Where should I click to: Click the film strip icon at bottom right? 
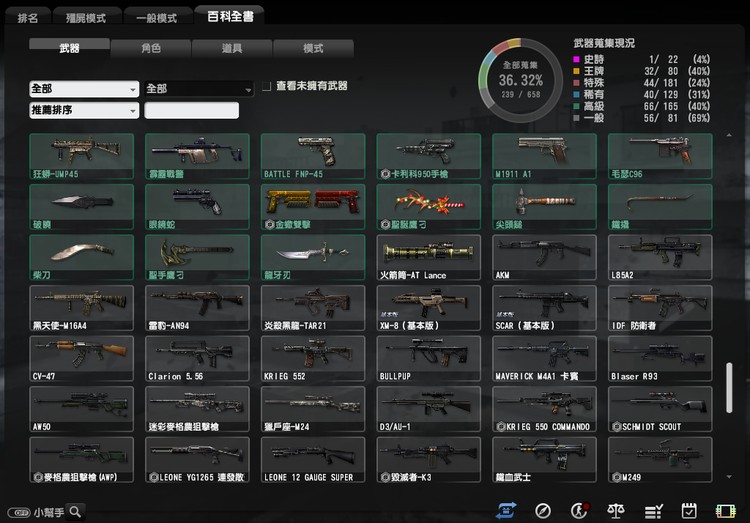[x=726, y=511]
